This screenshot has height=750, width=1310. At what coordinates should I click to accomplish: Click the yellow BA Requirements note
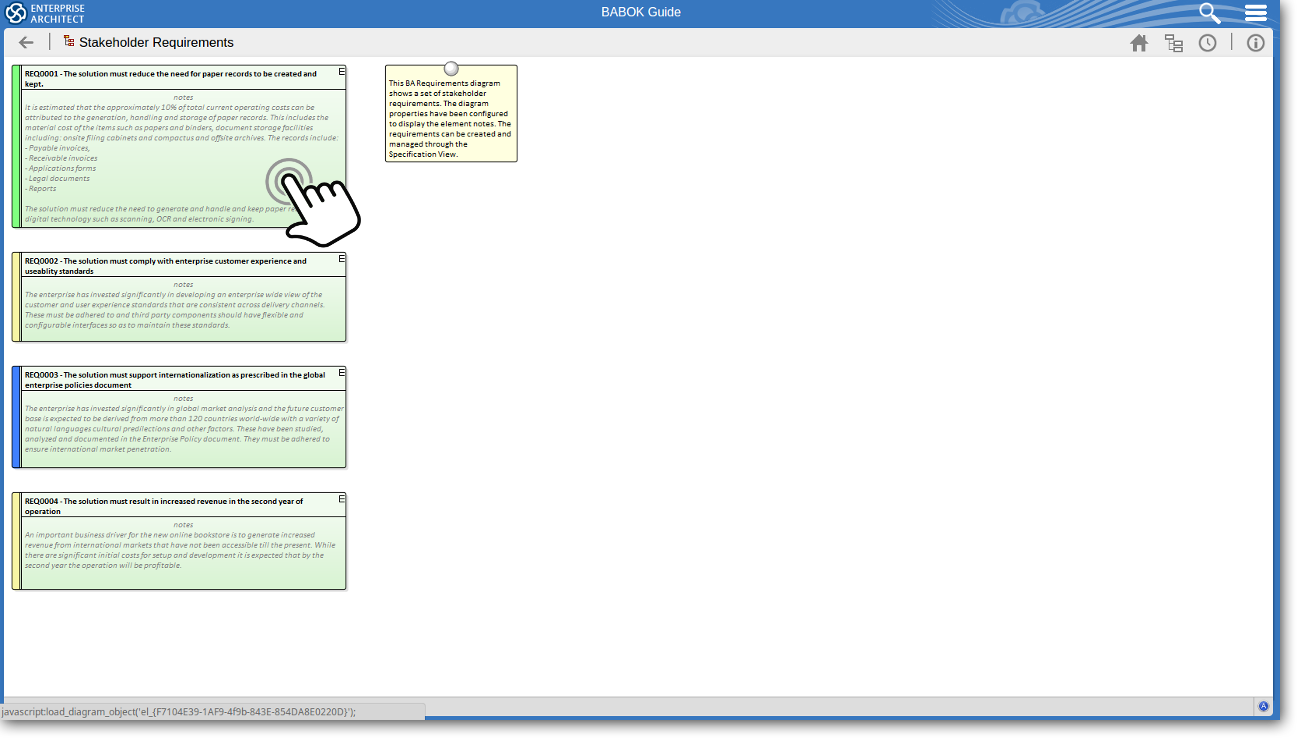(451, 118)
